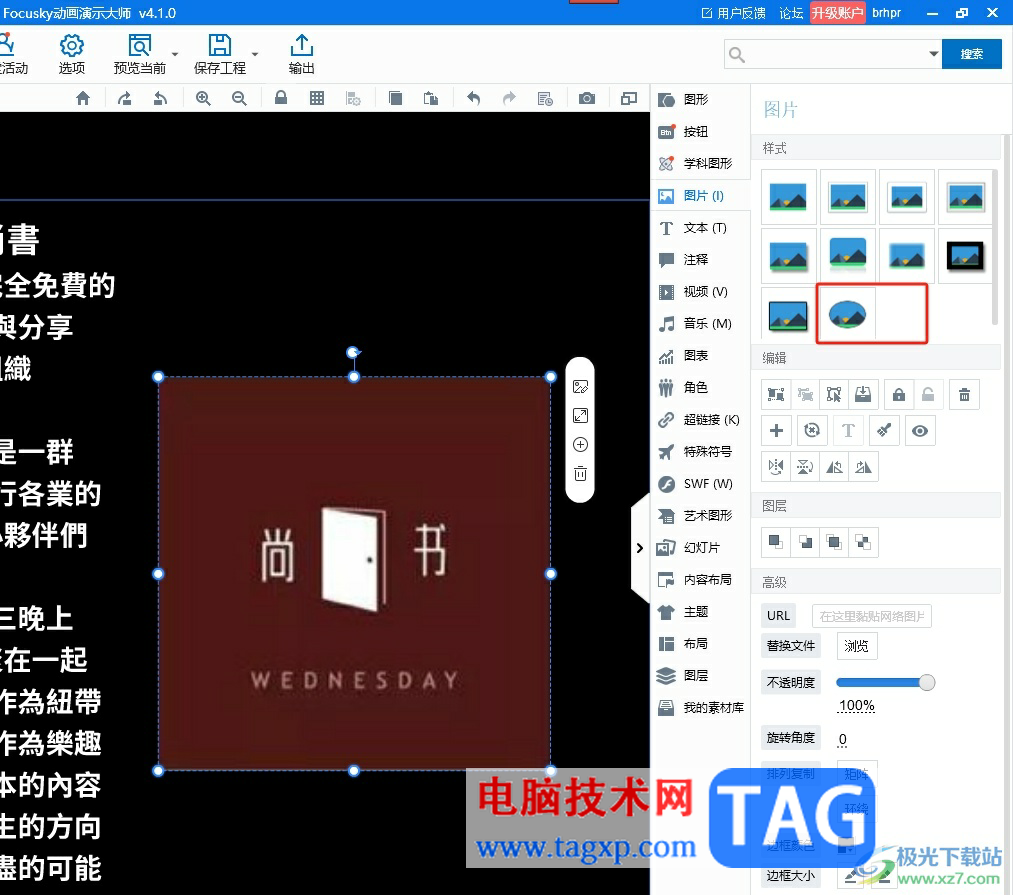Click the plus add icon in 编辑
Screen dimensions: 1013x895
pos(777,430)
